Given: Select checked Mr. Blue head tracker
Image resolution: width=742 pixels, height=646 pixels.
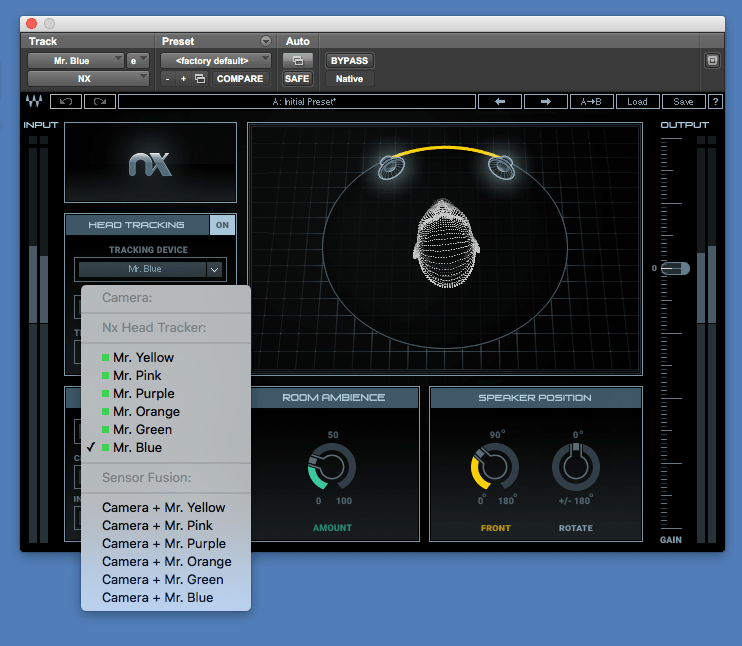Looking at the screenshot, I should pos(166,447).
